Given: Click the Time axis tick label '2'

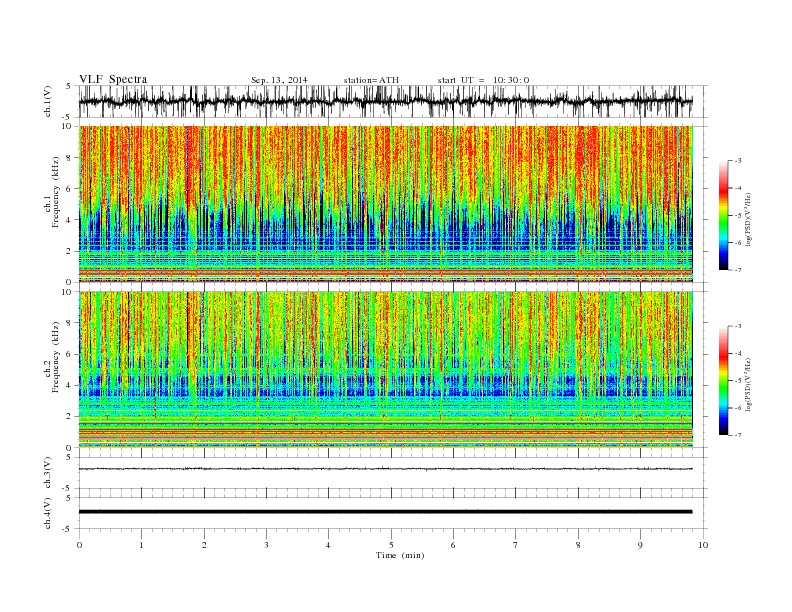Looking at the screenshot, I should coord(204,545).
